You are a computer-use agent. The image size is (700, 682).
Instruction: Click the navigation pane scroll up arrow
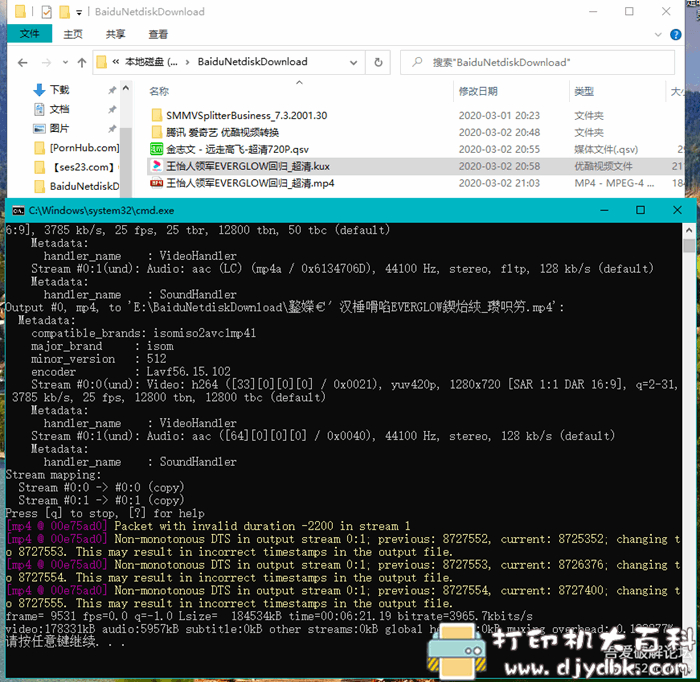click(126, 88)
